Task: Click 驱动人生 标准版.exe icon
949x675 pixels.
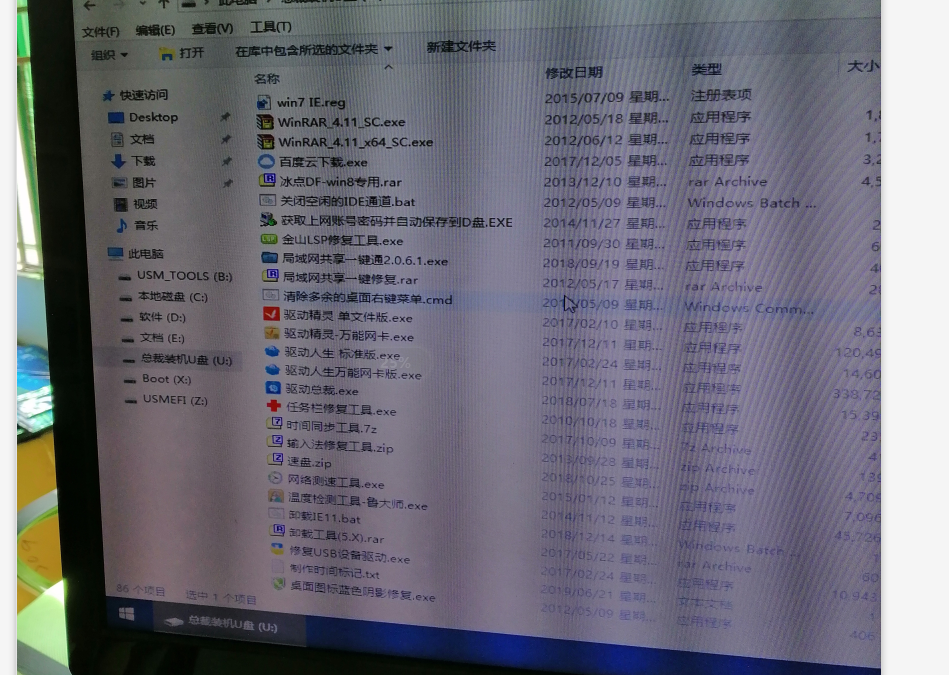Action: (272, 352)
